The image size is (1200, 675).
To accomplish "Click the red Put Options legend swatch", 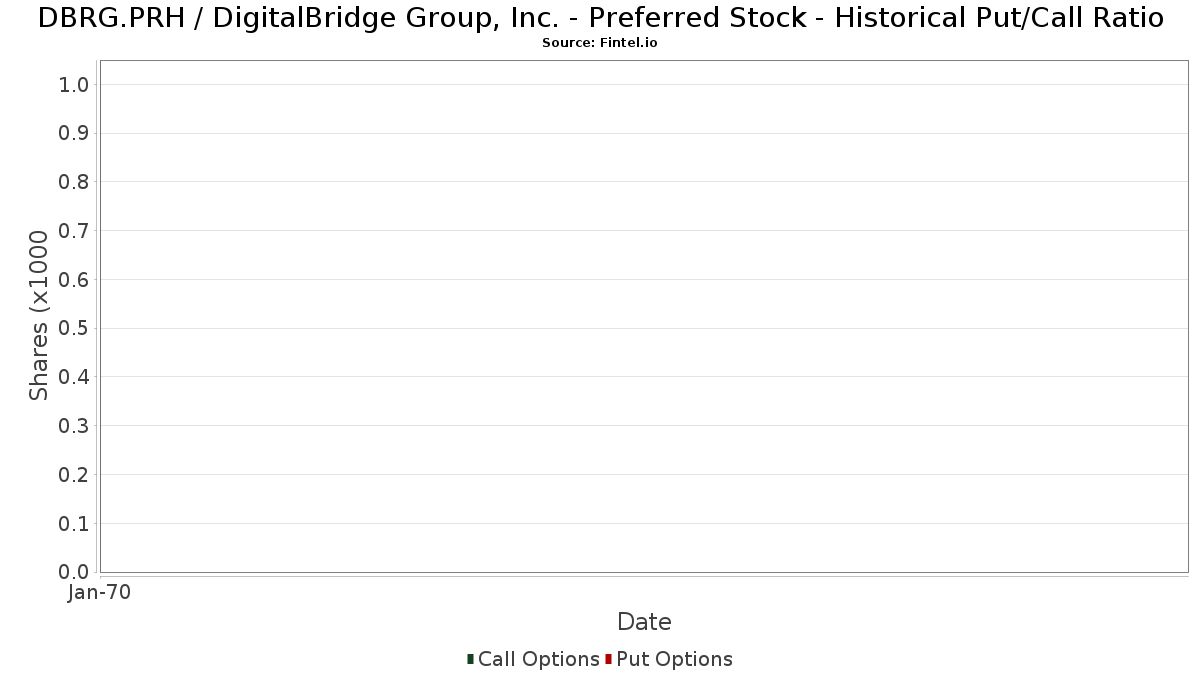I will pos(608,659).
